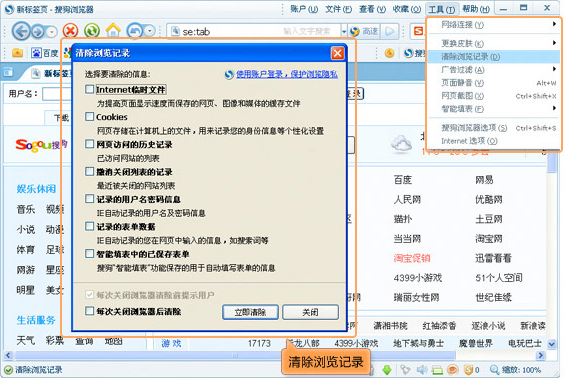Screen dimensions: 565x378
Task: Check the Internet临时文件 checkbox
Action: [x=90, y=89]
